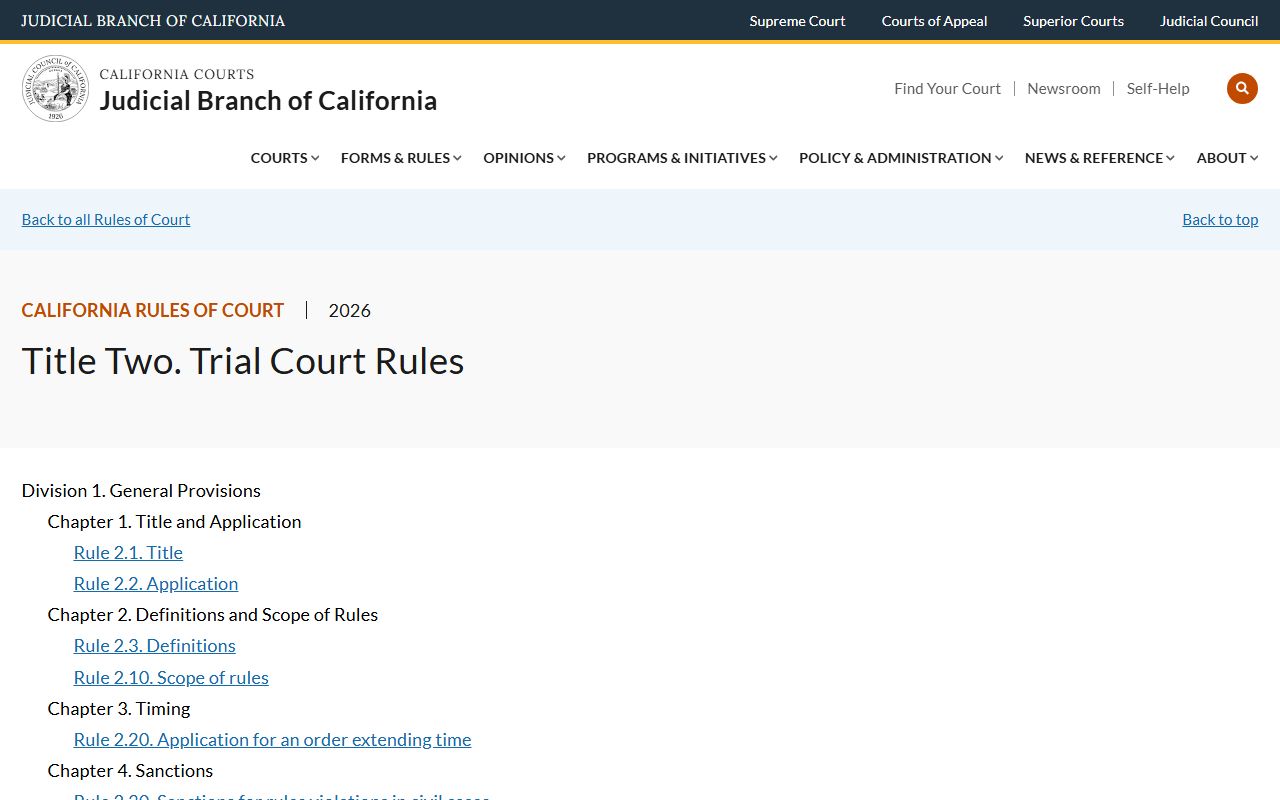This screenshot has height=800, width=1280.
Task: Click the California Rules of Court label
Action: [153, 311]
